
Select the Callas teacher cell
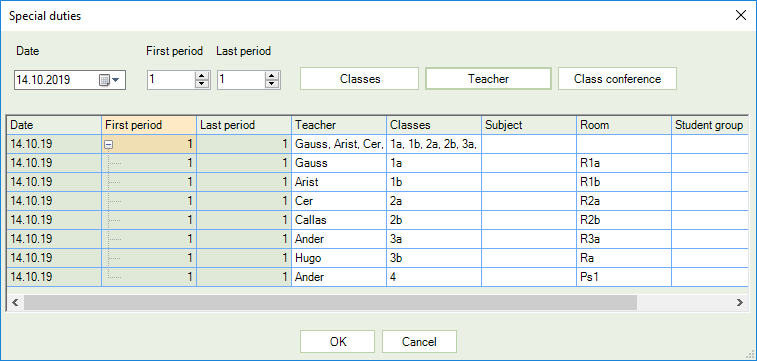(x=339, y=220)
